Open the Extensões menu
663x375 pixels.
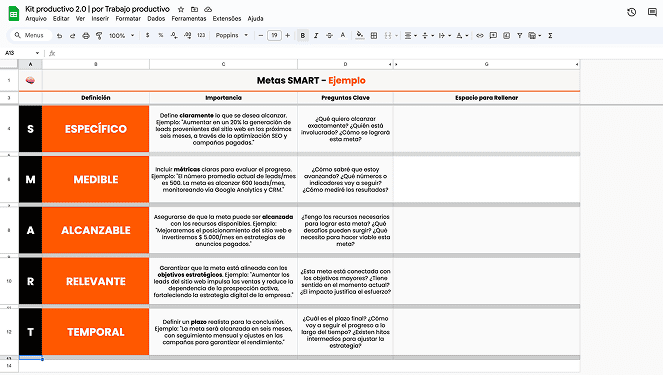227,19
